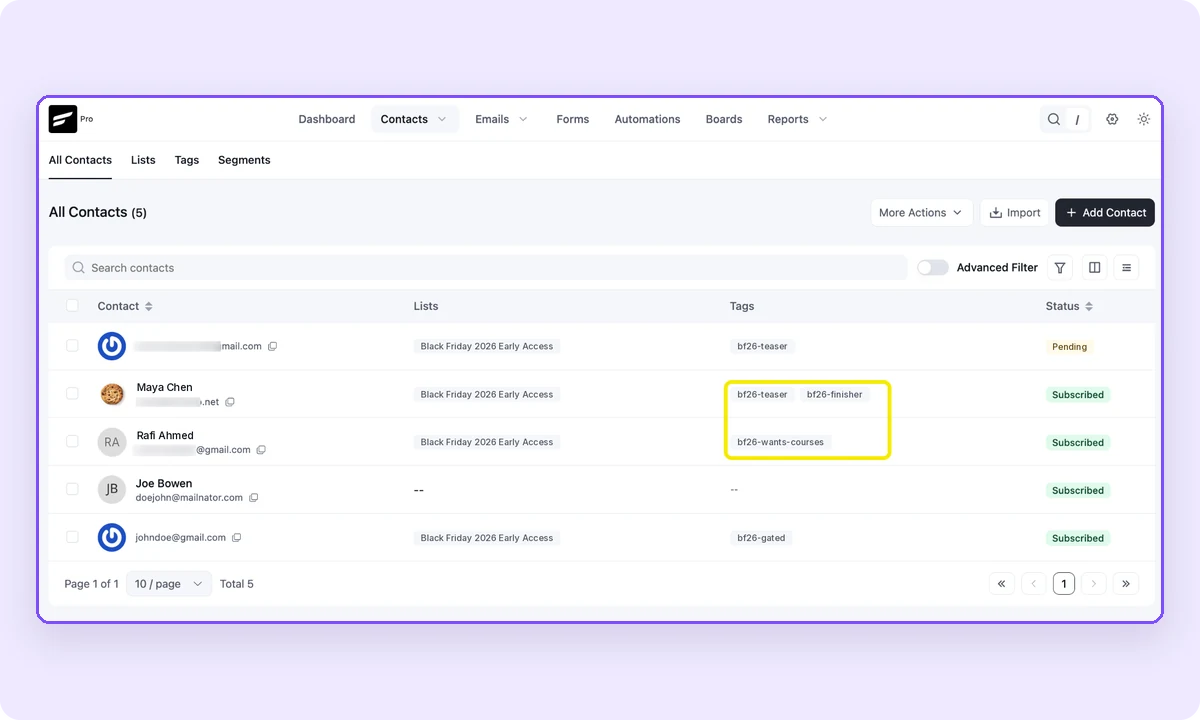The height and width of the screenshot is (720, 1200).
Task: Switch to the Lists tab
Action: (143, 160)
